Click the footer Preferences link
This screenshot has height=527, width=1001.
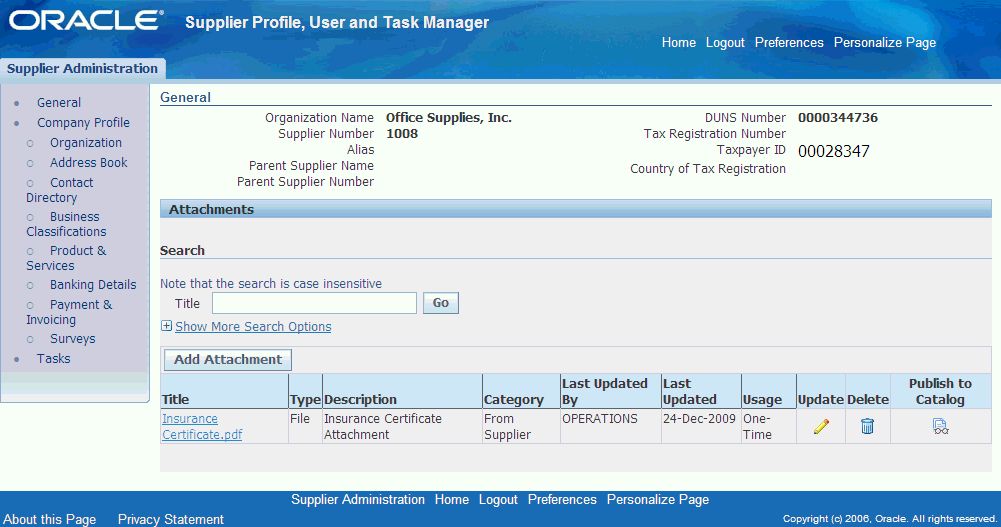coord(562,500)
